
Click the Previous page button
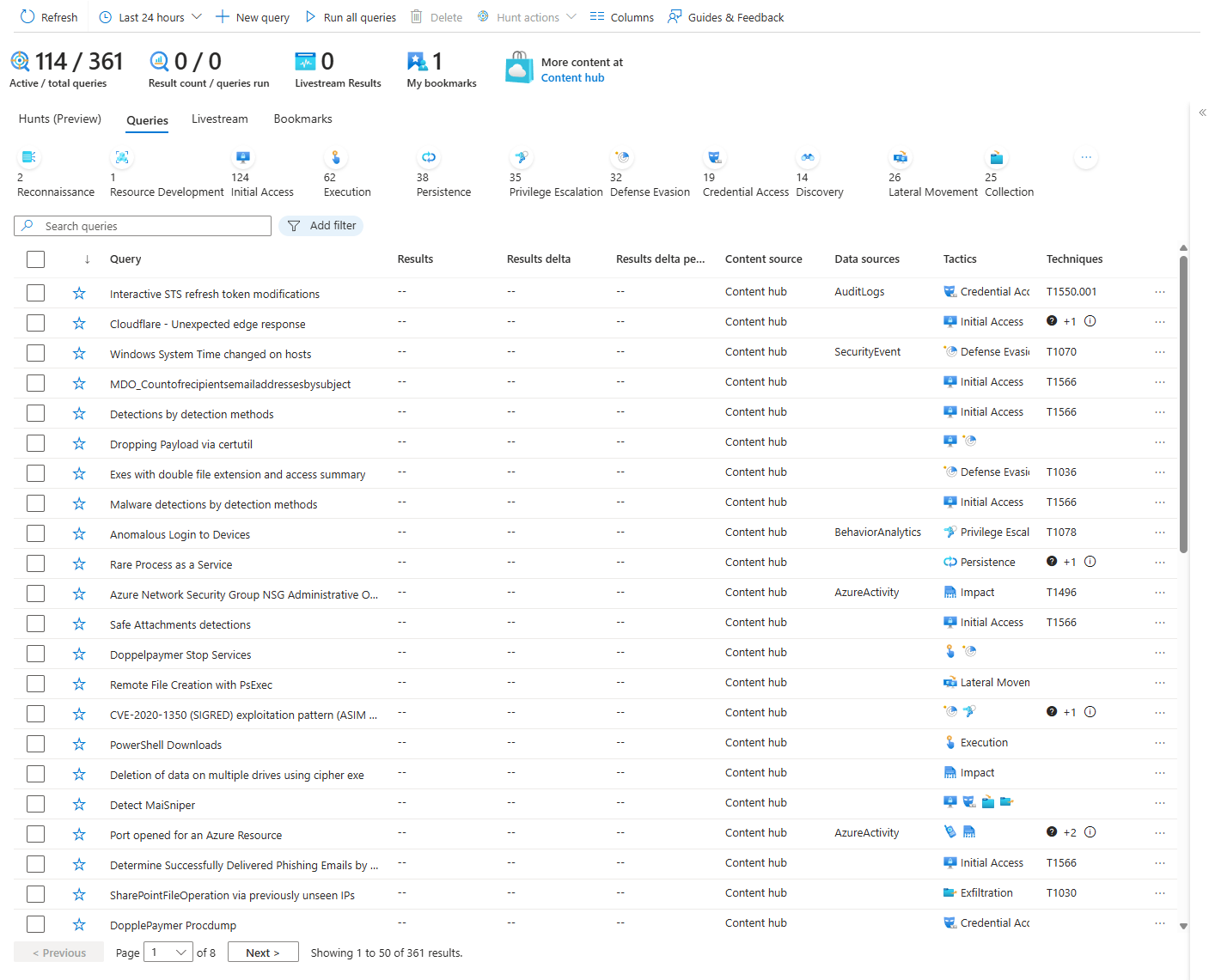[x=58, y=952]
